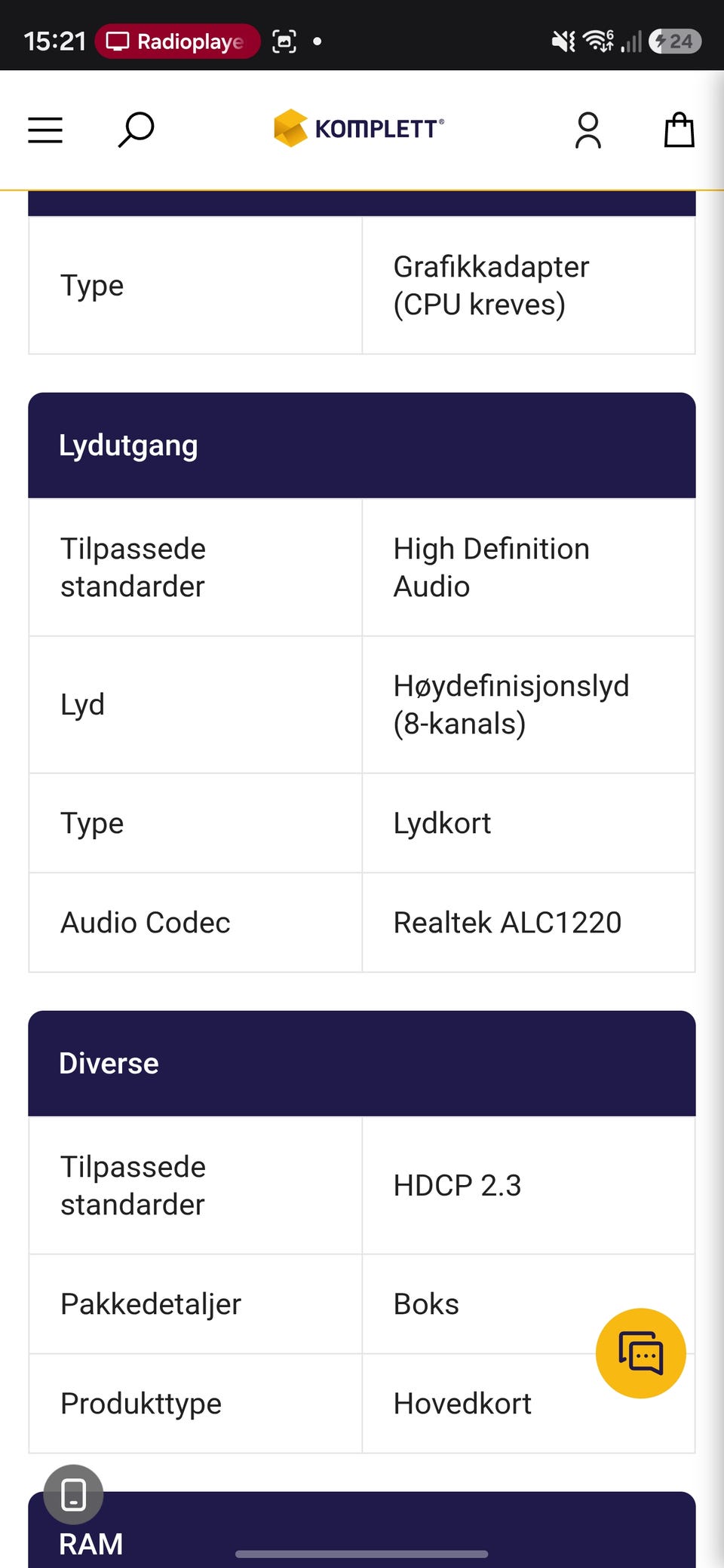Open the shopping bag cart
Viewport: 724px width, 1568px height.
(679, 130)
